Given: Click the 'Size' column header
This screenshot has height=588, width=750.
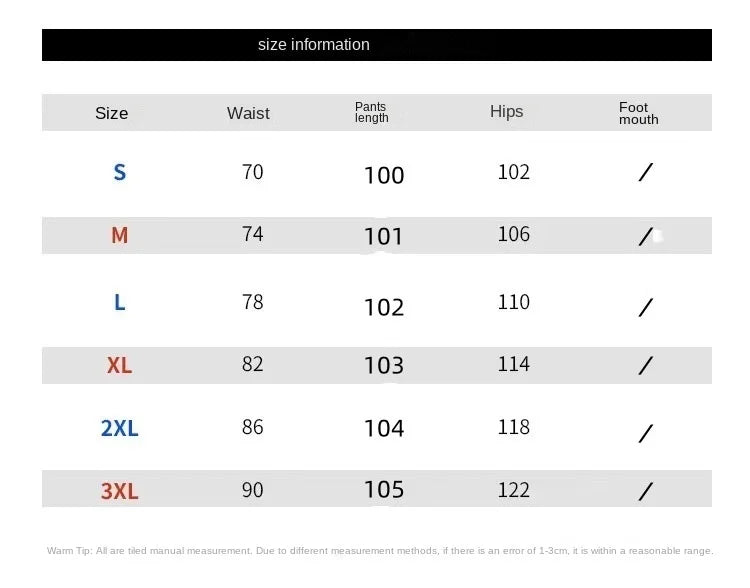Looking at the screenshot, I should point(111,113).
